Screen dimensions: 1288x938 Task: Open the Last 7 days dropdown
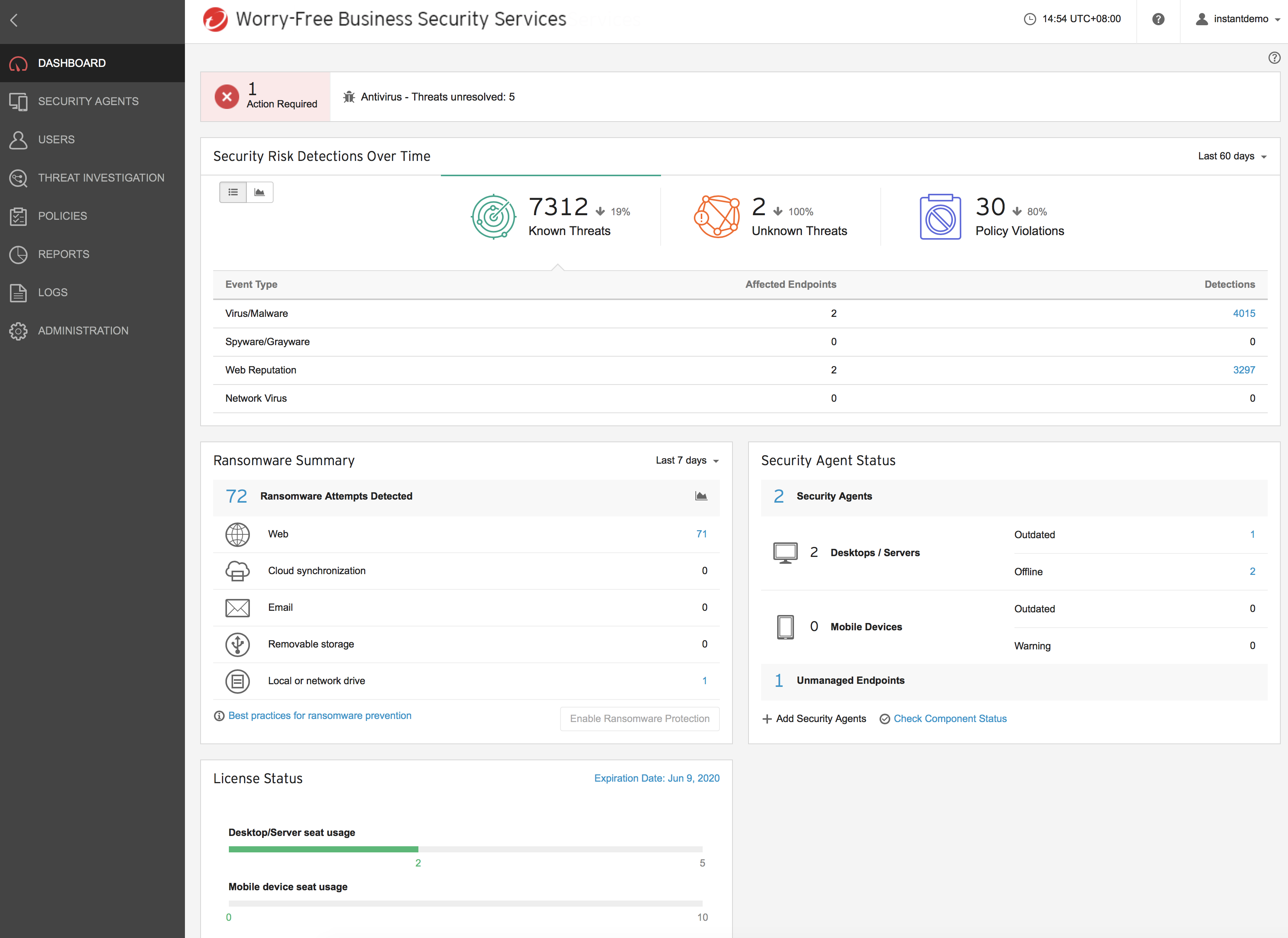(x=687, y=460)
